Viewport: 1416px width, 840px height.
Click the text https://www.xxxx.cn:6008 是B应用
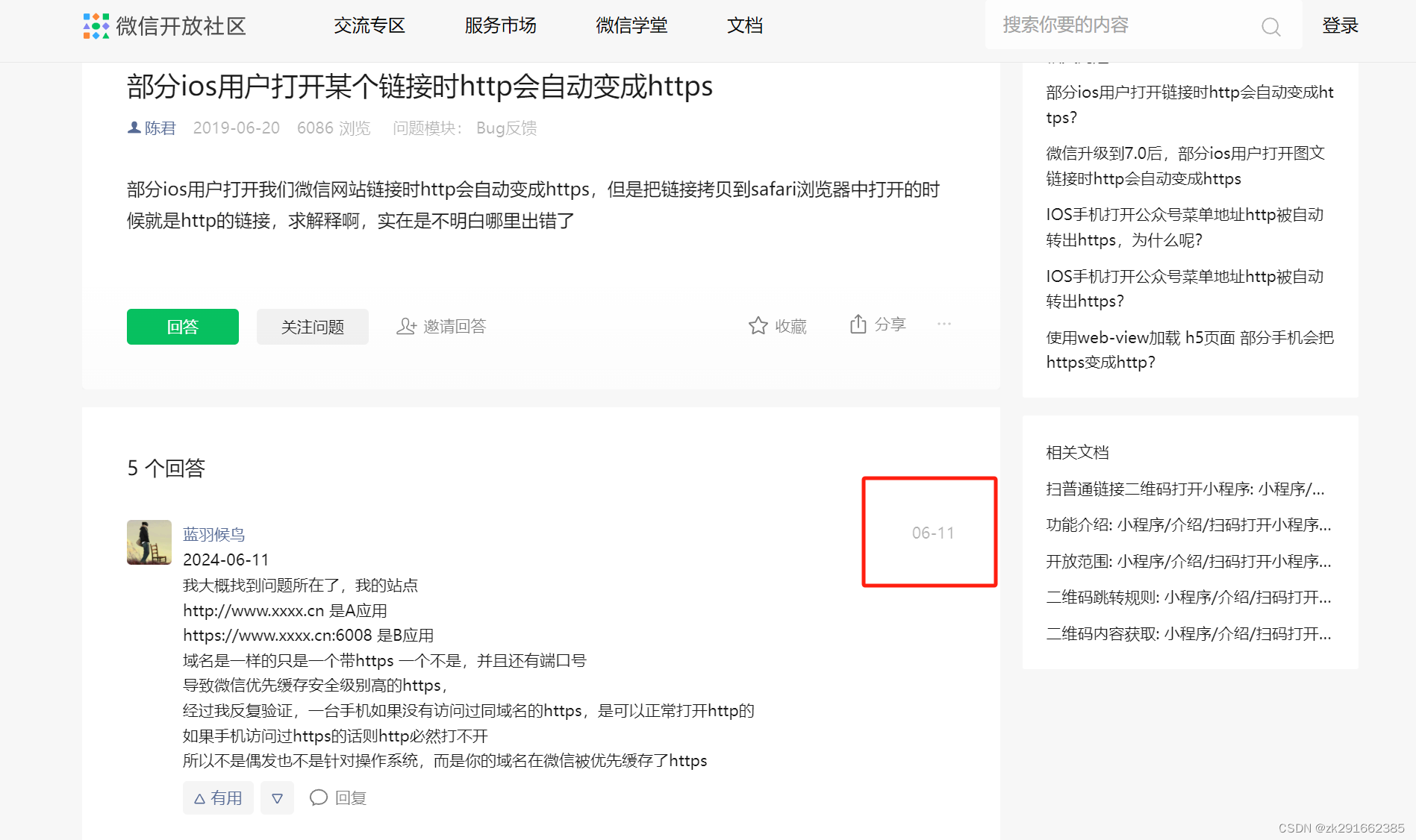308,636
